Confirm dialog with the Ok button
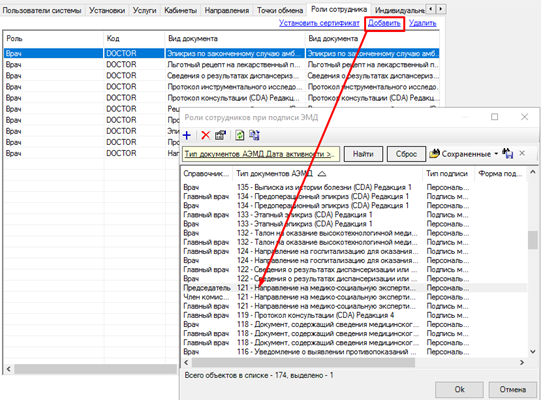Screen dimensions: 541x400 pyautogui.click(x=459, y=389)
